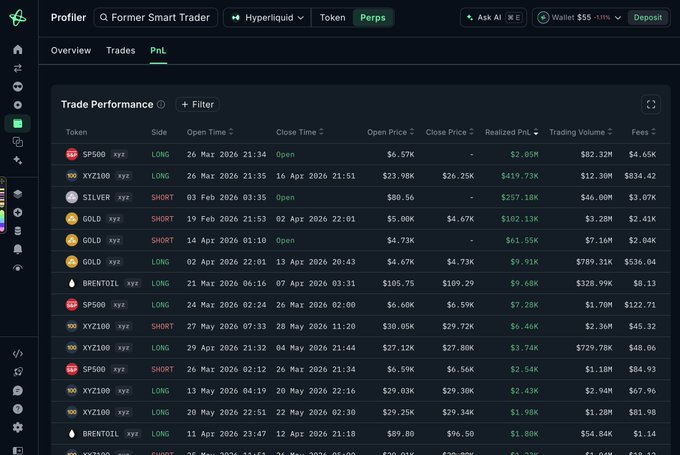Open the Trades tab
Viewport: 680px width, 455px height.
[121, 50]
